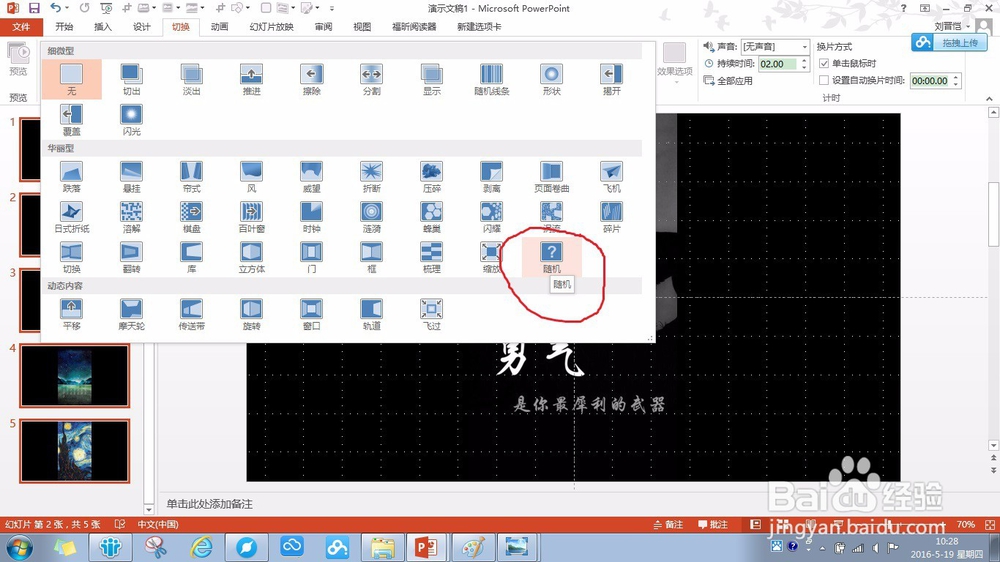Screen dimensions: 1000x562
Task: Increase auto-advance time stepper up
Action: point(955,77)
